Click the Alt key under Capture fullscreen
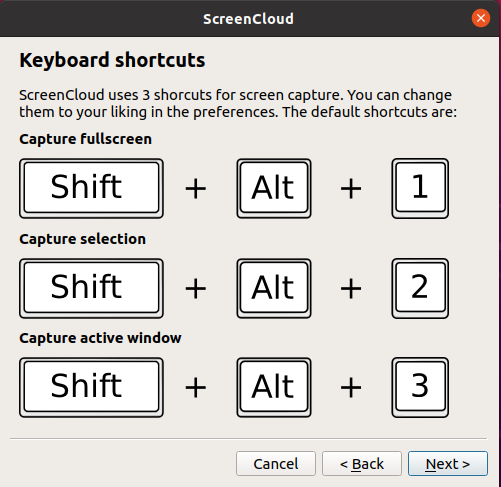 click(x=274, y=188)
